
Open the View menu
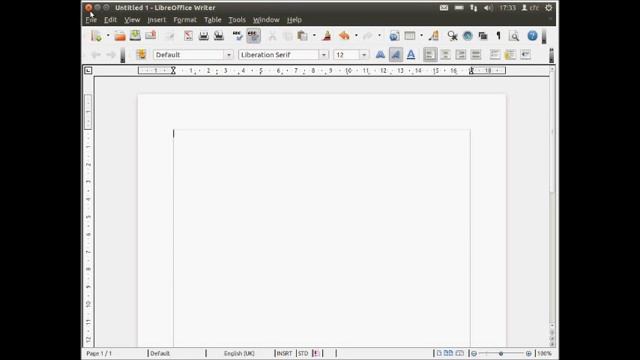click(x=132, y=20)
